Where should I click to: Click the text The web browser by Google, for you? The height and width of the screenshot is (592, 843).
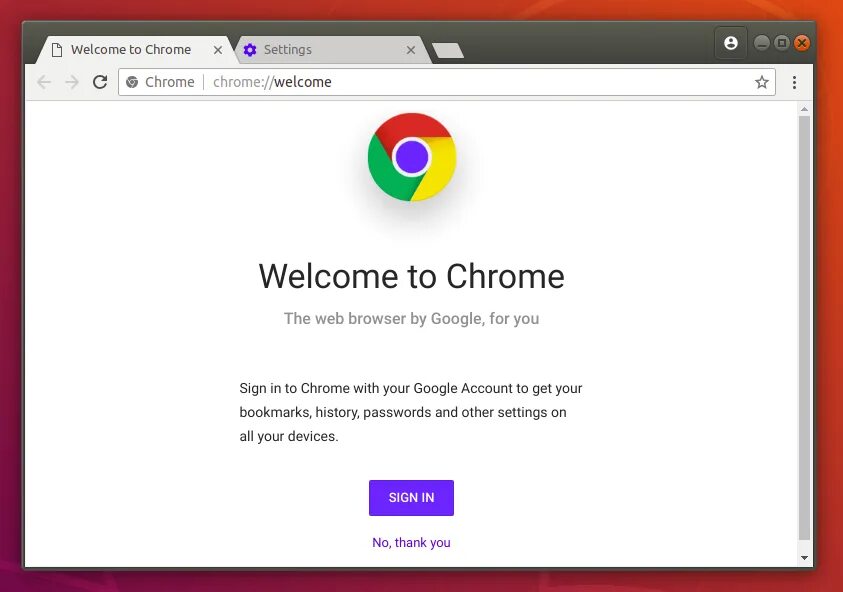click(411, 319)
